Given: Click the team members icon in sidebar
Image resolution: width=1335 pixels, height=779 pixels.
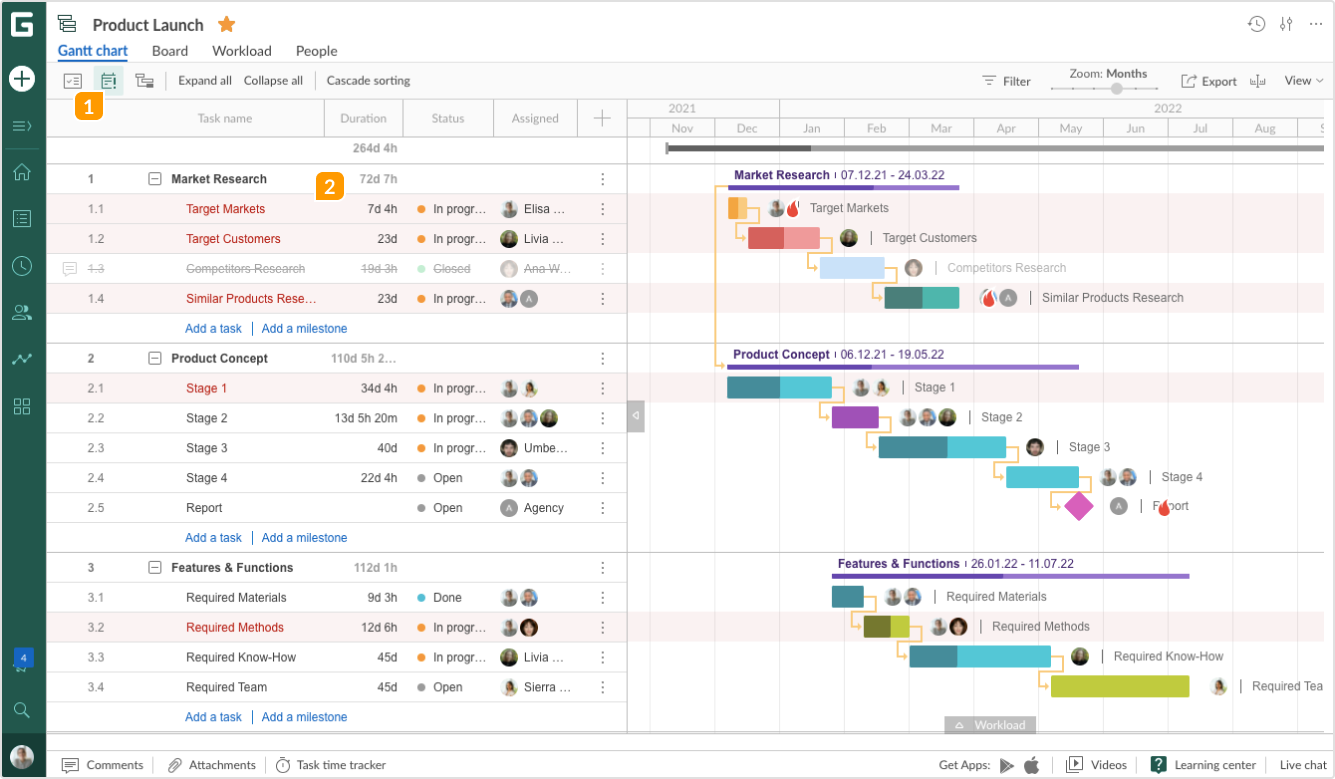Looking at the screenshot, I should (x=22, y=312).
